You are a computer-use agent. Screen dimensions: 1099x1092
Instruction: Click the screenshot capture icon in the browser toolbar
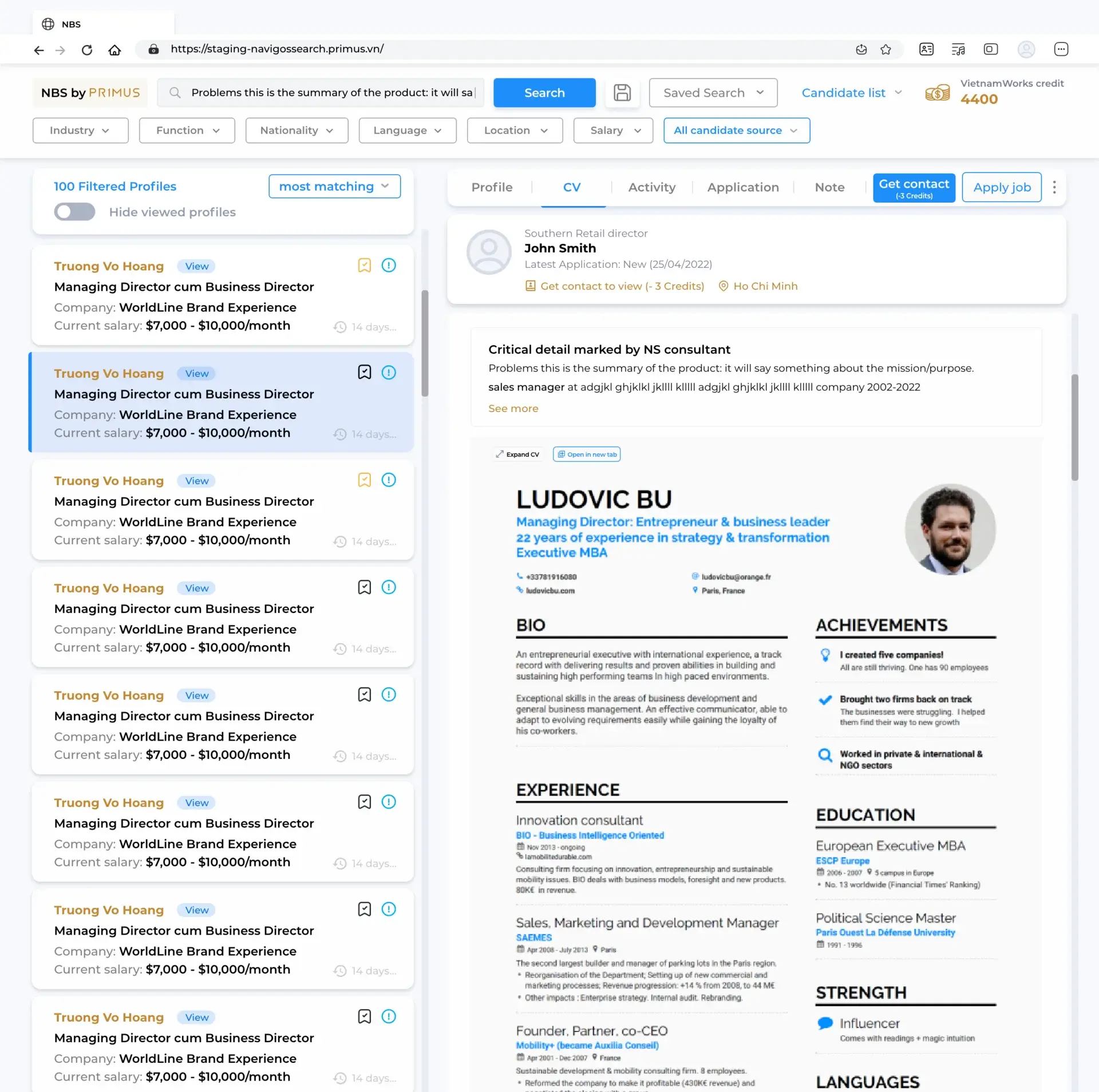click(991, 49)
